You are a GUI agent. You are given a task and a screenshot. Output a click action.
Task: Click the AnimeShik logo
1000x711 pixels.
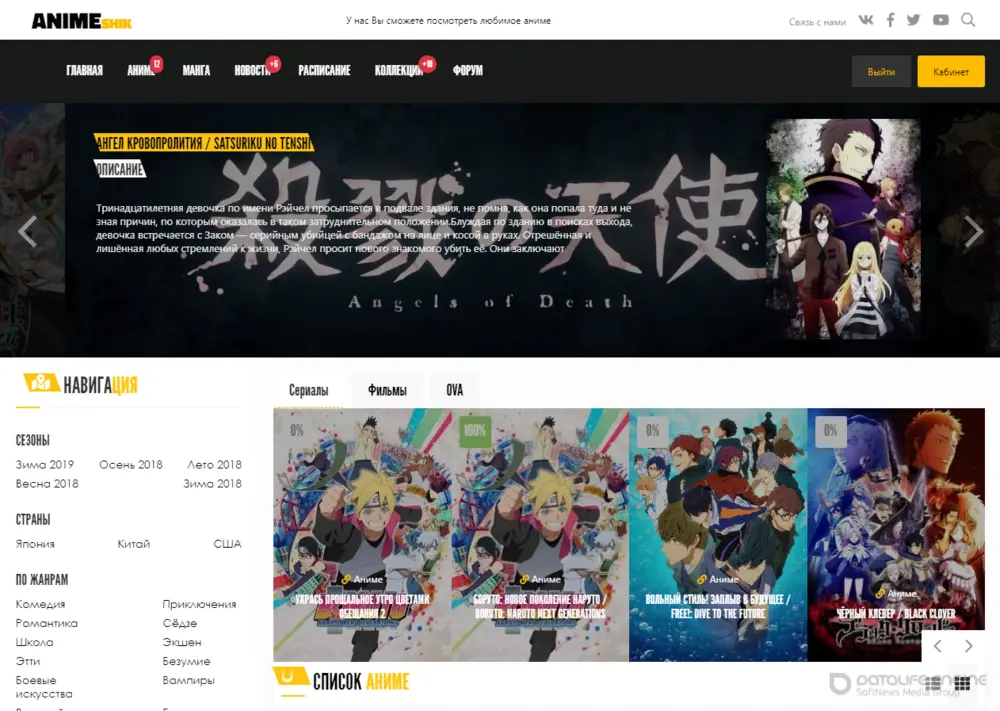82,21
